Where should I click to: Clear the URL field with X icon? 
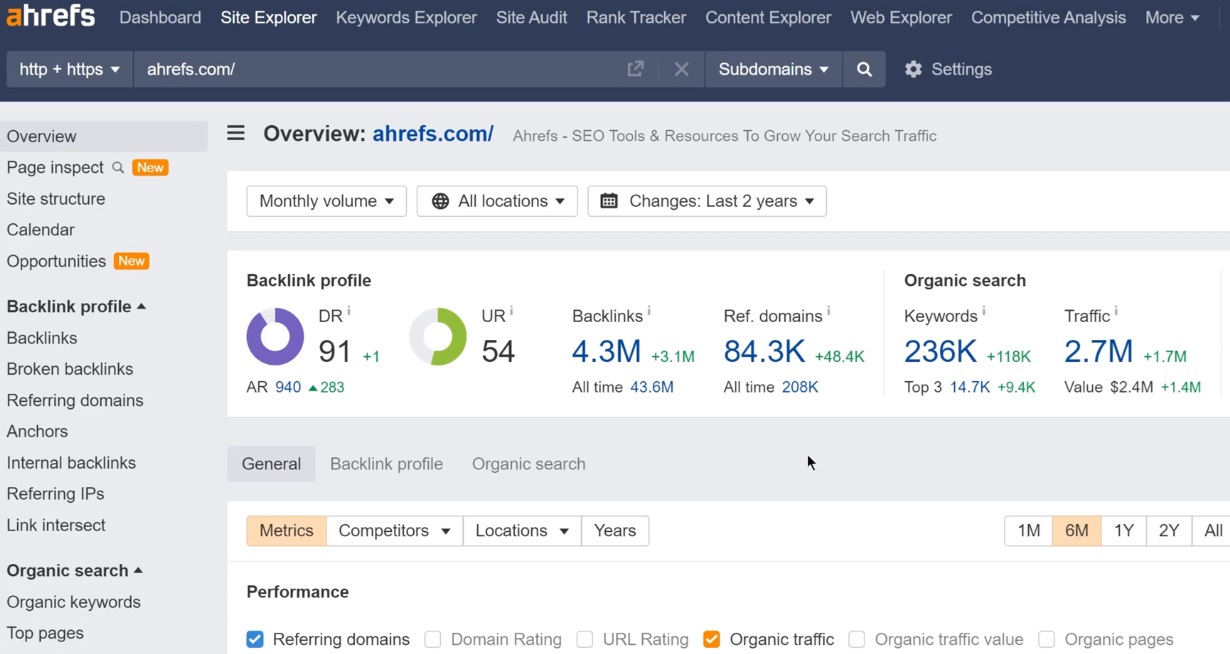[x=681, y=69]
